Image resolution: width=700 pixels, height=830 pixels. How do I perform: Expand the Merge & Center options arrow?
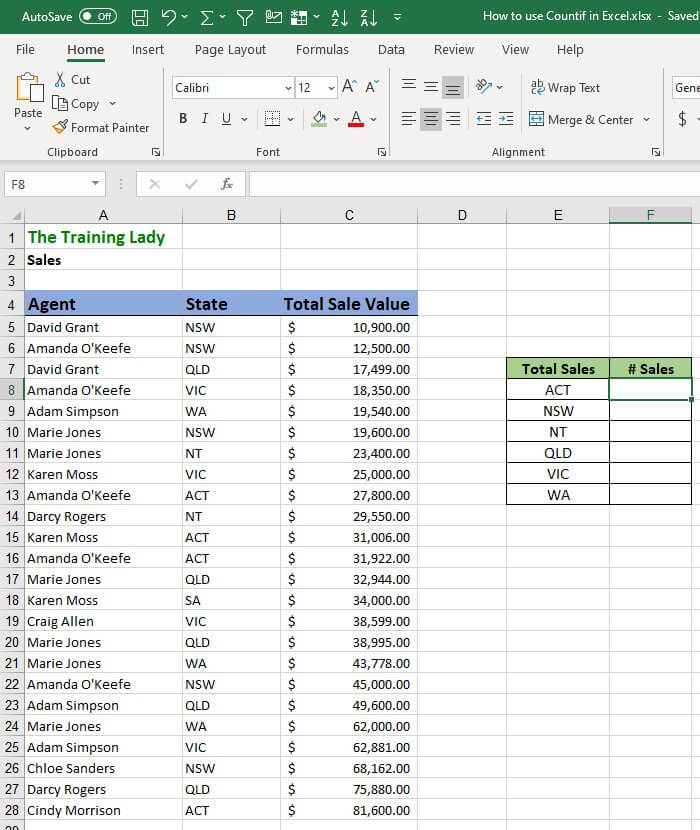pos(647,120)
